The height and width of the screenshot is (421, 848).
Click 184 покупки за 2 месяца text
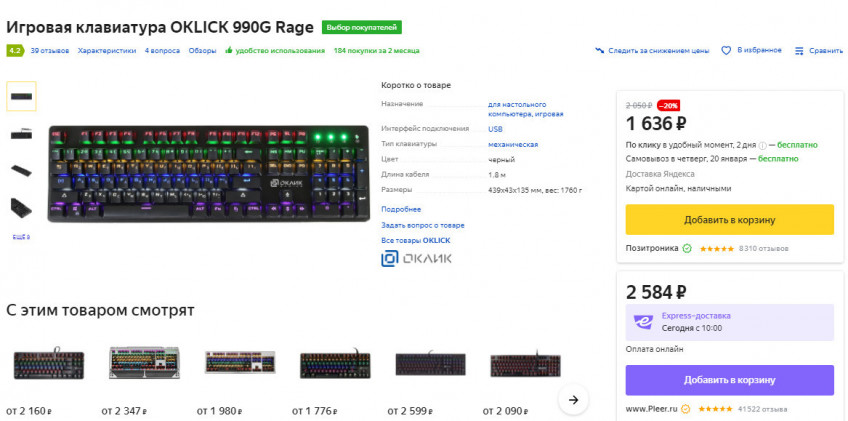tap(376, 51)
